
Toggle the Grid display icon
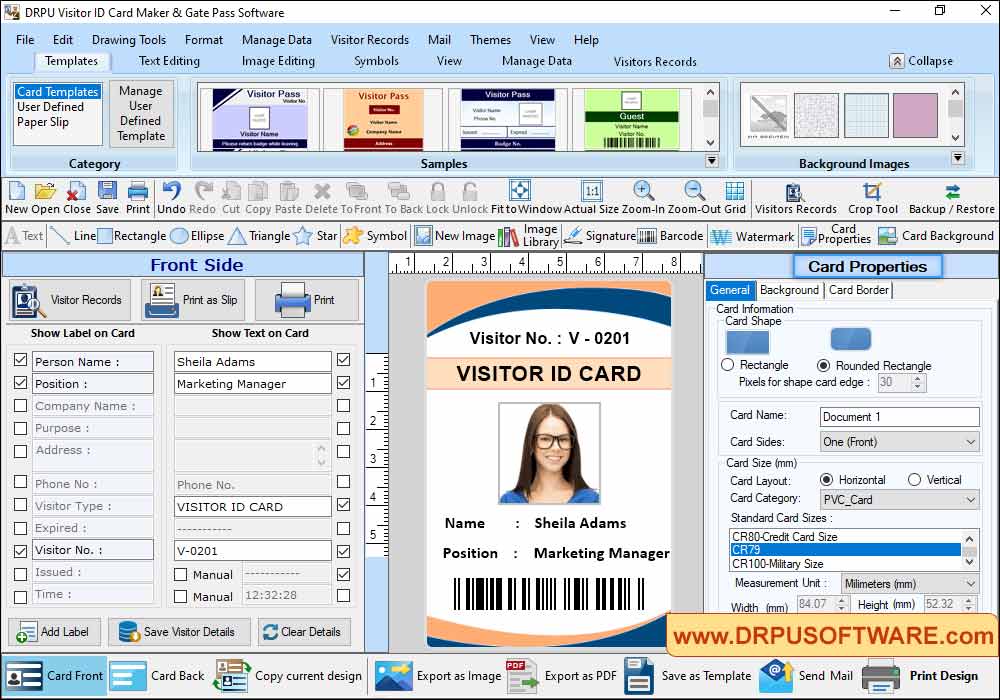tap(735, 198)
